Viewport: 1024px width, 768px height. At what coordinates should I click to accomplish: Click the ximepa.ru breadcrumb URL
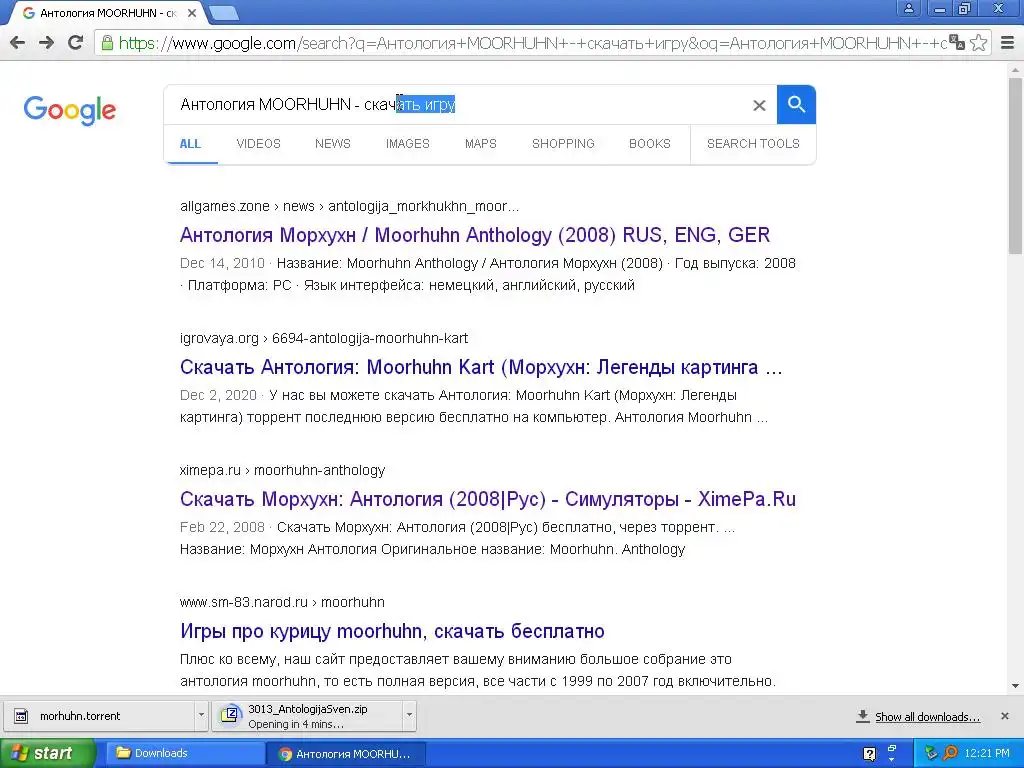pyautogui.click(x=282, y=470)
